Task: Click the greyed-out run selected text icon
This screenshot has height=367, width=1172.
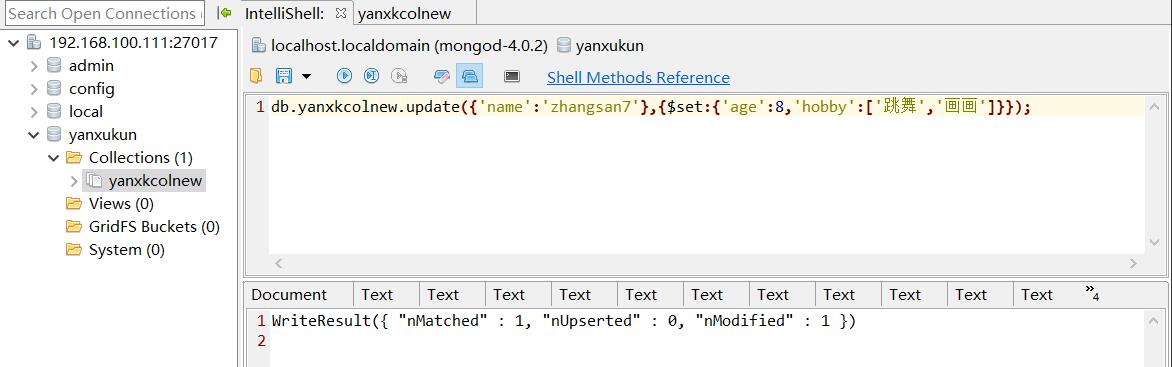Action: click(399, 75)
